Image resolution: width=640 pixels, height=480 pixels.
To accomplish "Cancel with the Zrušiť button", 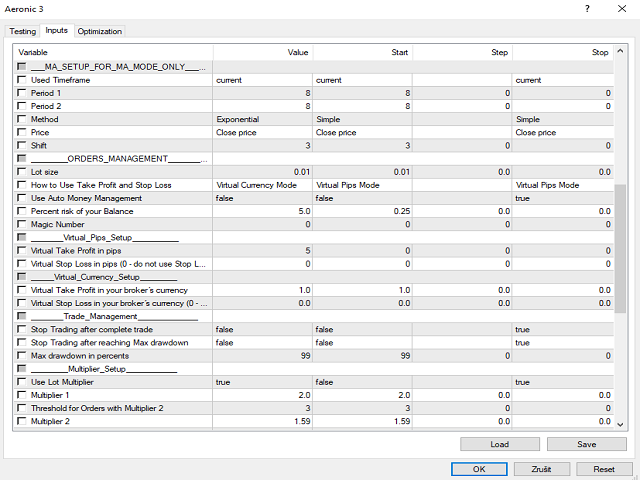I will (x=541, y=469).
